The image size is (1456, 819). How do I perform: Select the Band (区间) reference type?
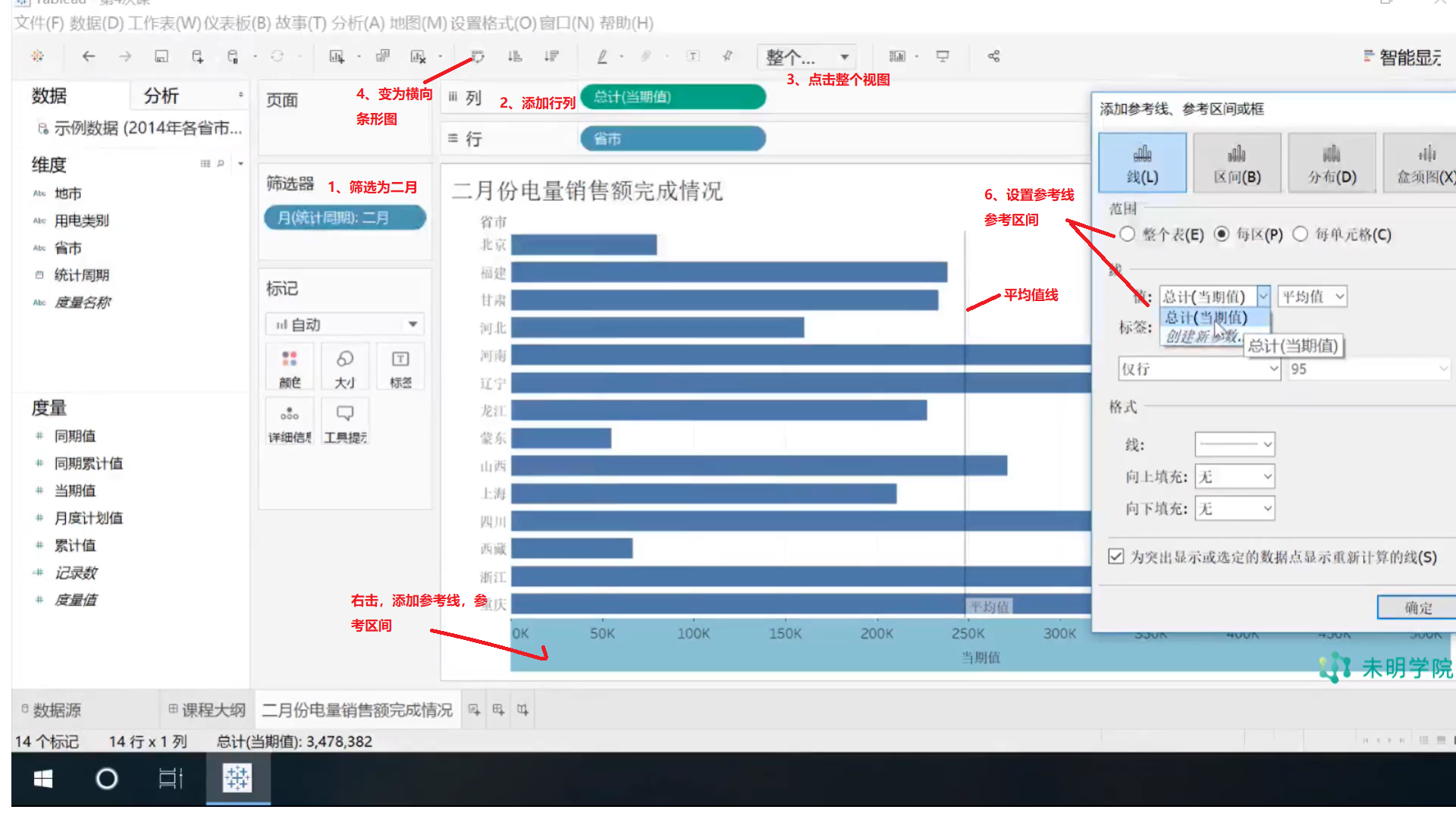(x=1237, y=162)
